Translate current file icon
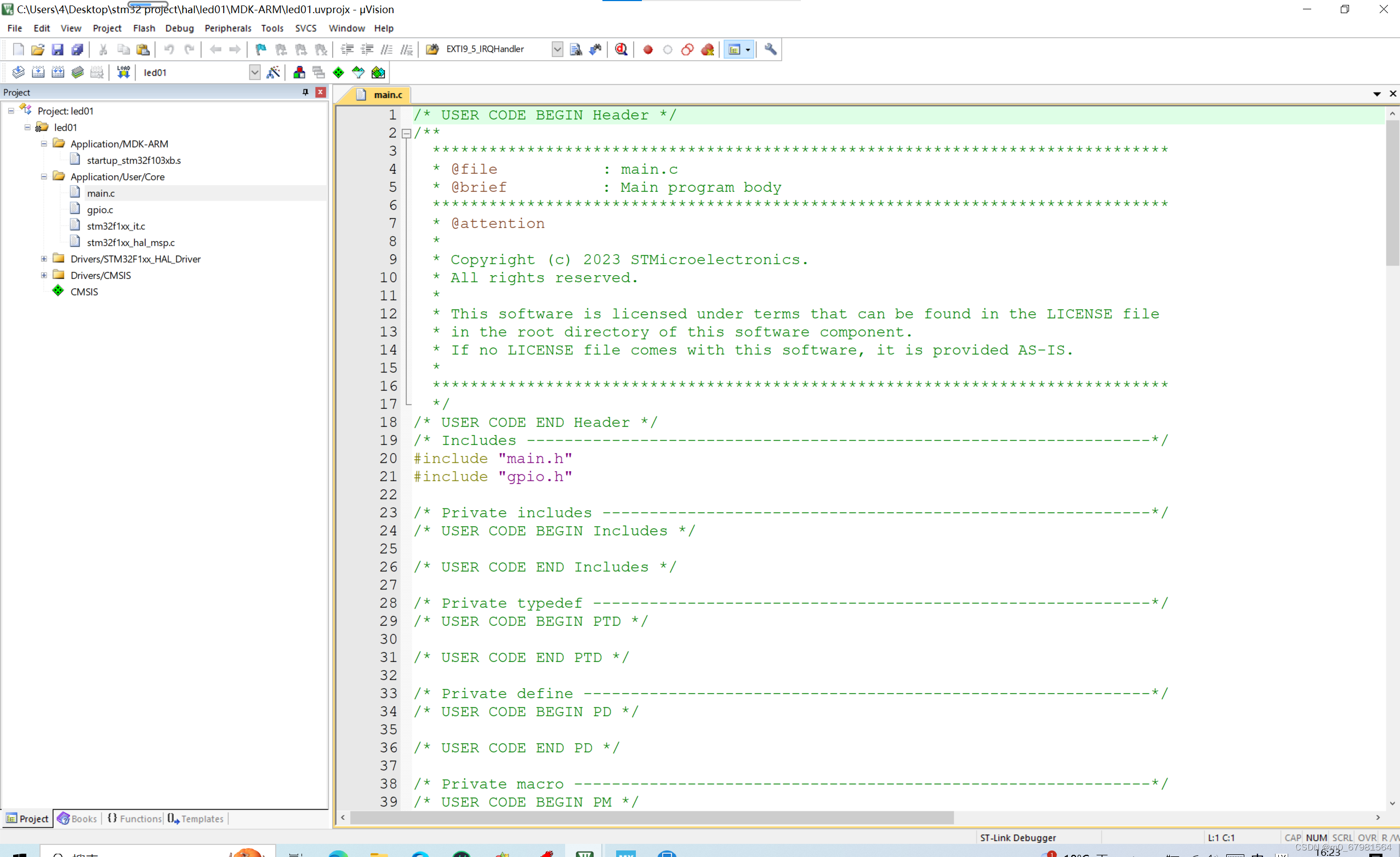1400x857 pixels. click(18, 72)
